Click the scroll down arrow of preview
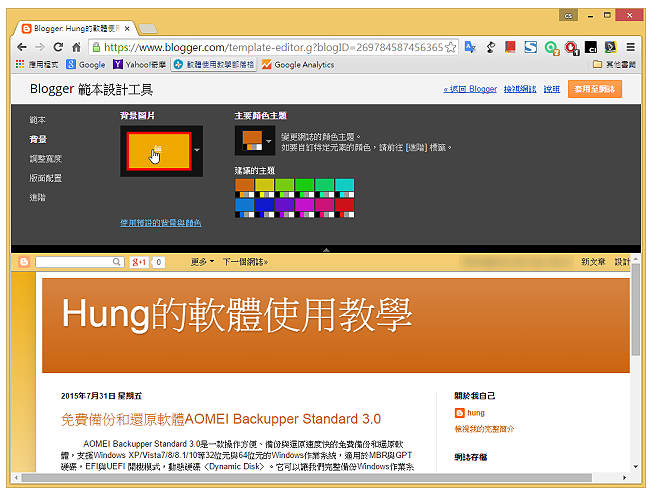Viewport: 657px width, 494px height. coord(636,466)
